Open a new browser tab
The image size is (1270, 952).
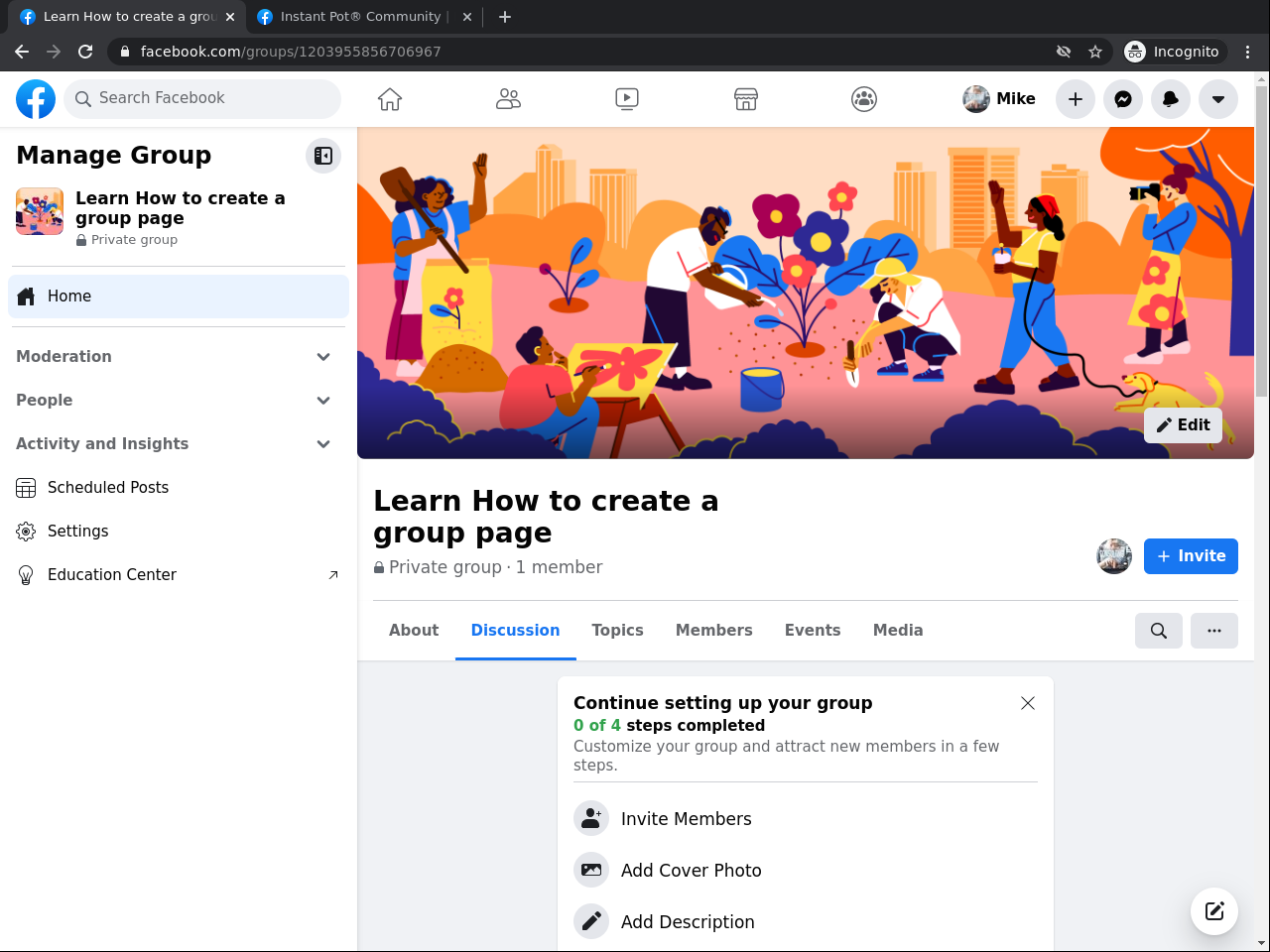[505, 17]
